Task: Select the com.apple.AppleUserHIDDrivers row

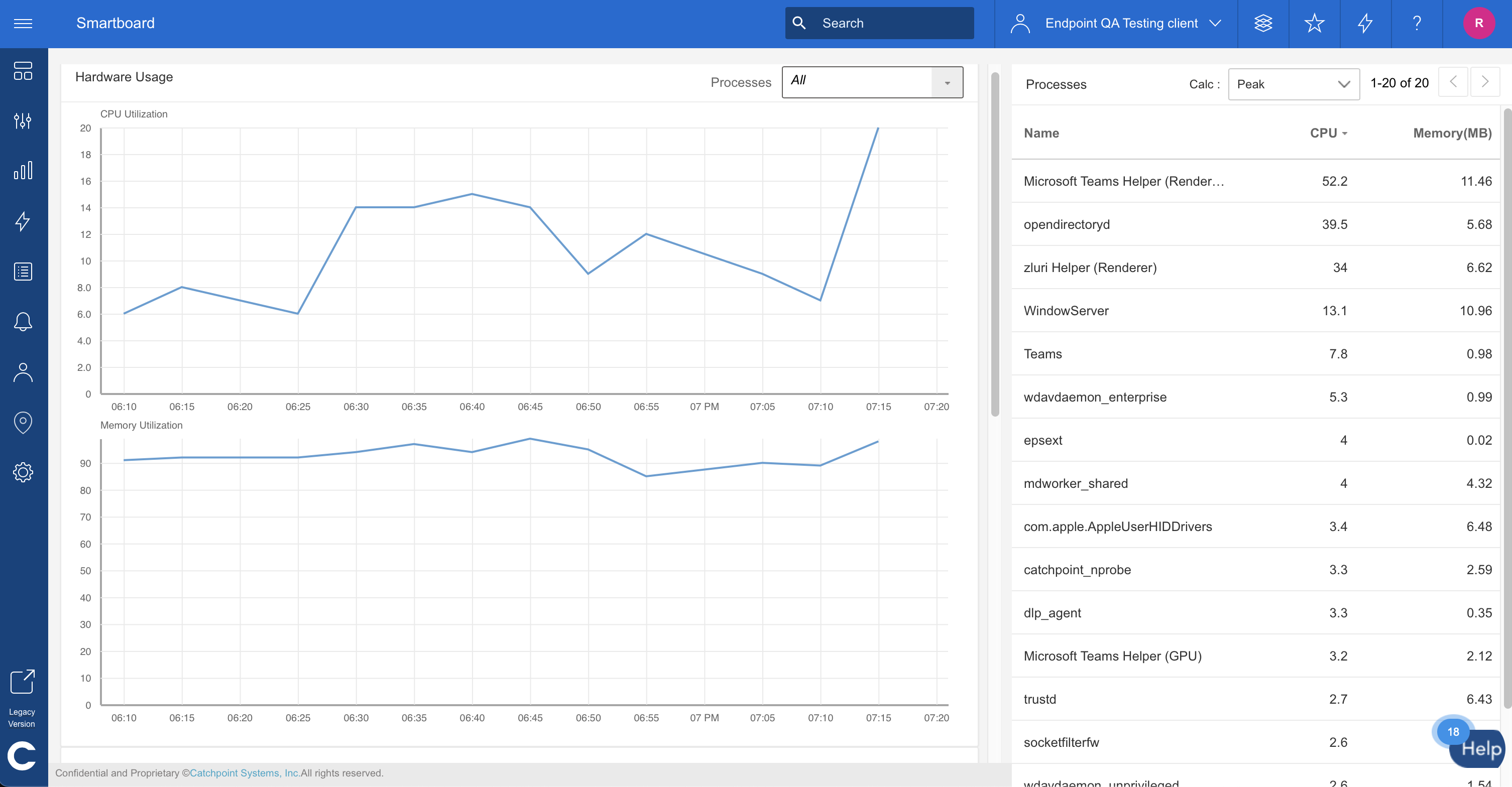Action: click(1256, 527)
